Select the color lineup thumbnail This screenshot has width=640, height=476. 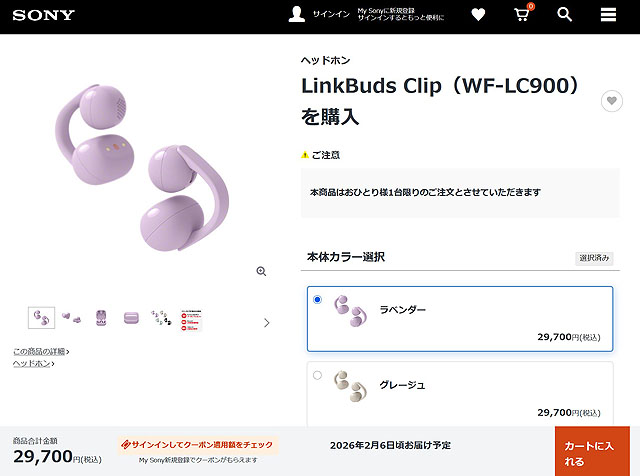tap(161, 318)
